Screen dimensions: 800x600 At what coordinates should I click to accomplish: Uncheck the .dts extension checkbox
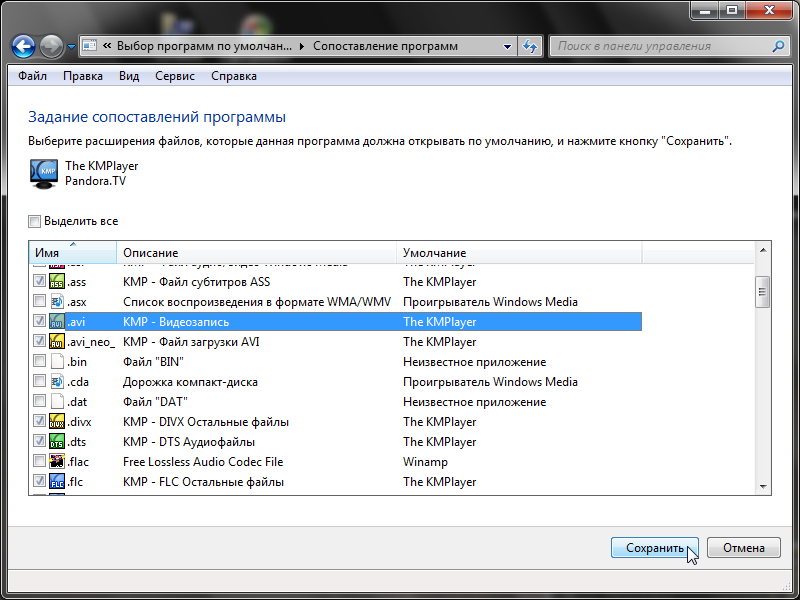[39, 440]
